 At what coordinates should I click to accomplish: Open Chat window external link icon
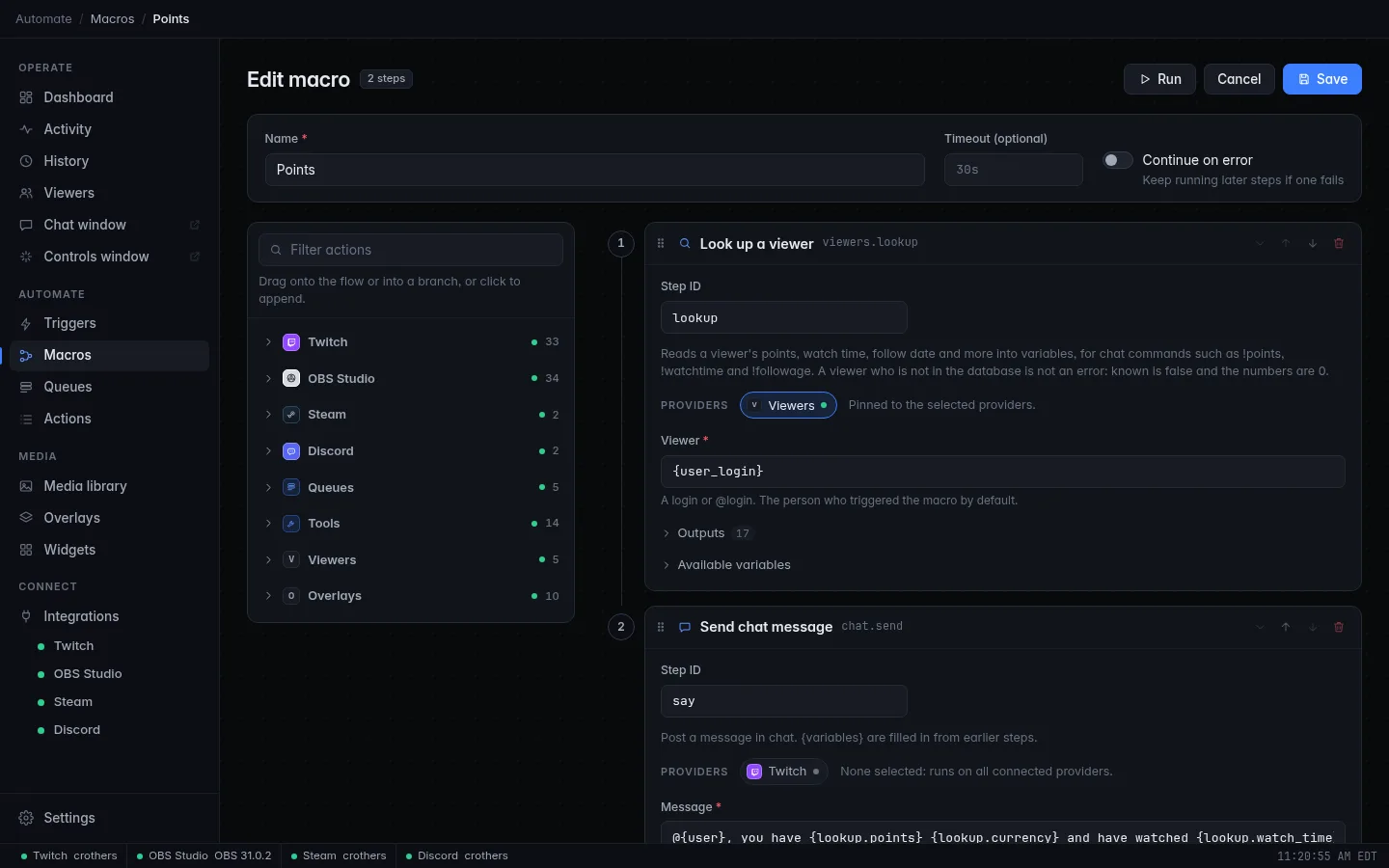pyautogui.click(x=195, y=225)
